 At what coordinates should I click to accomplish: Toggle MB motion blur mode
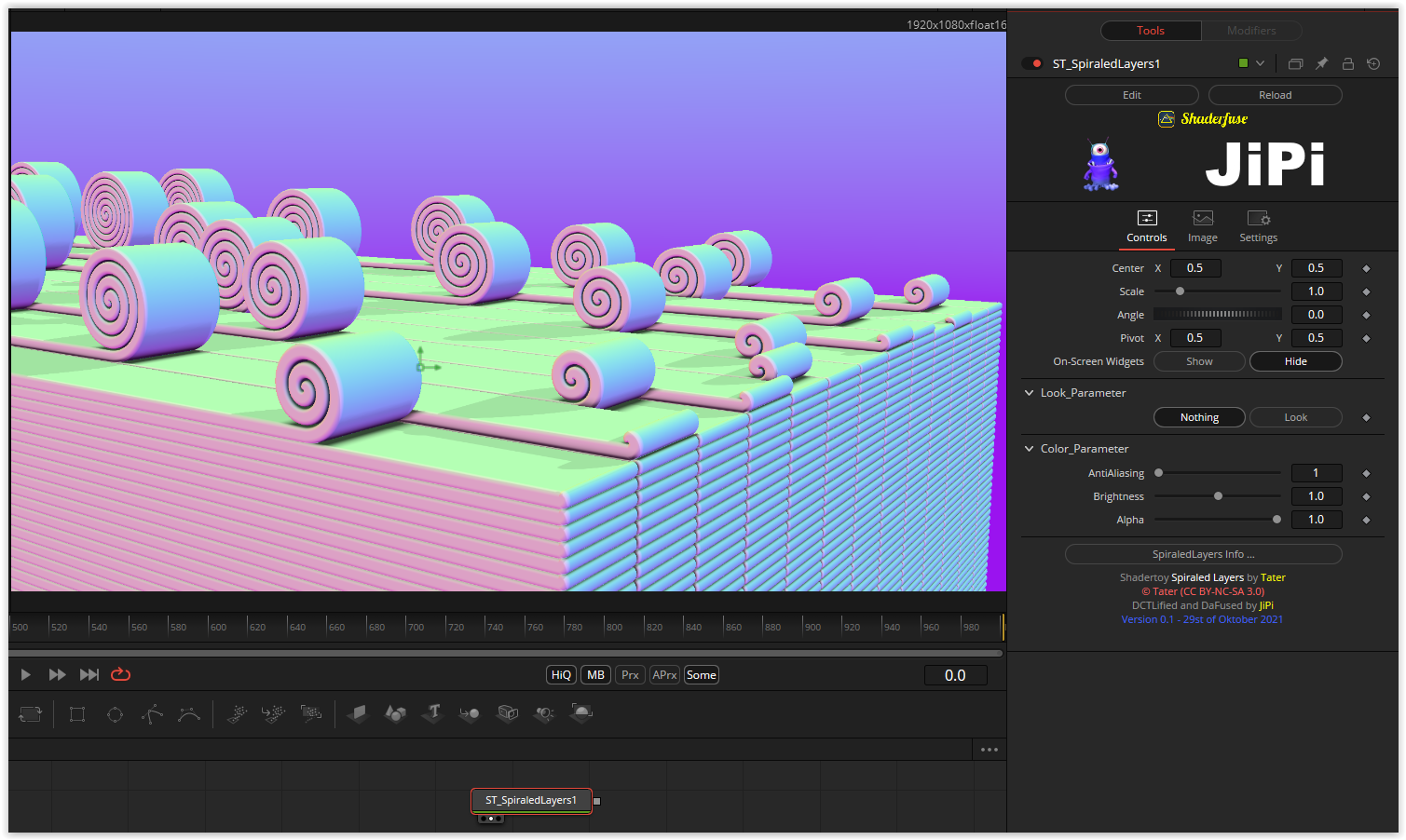(595, 675)
